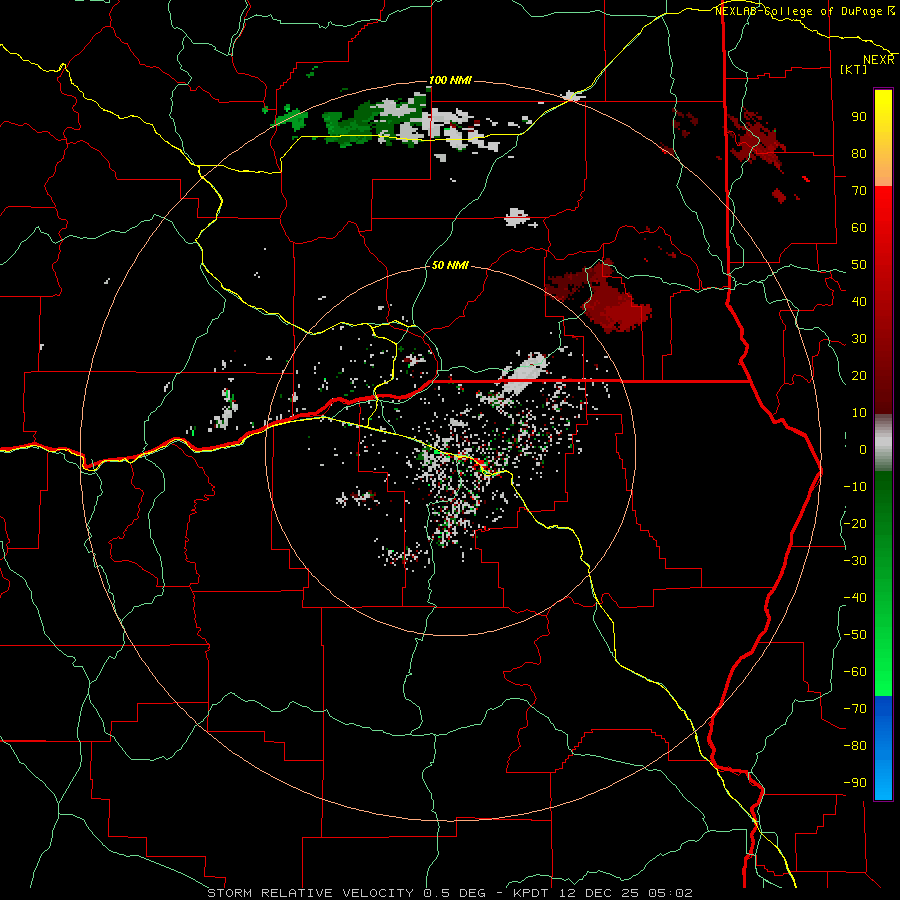Click the "-40" value on velocity scale

pyautogui.click(x=855, y=598)
